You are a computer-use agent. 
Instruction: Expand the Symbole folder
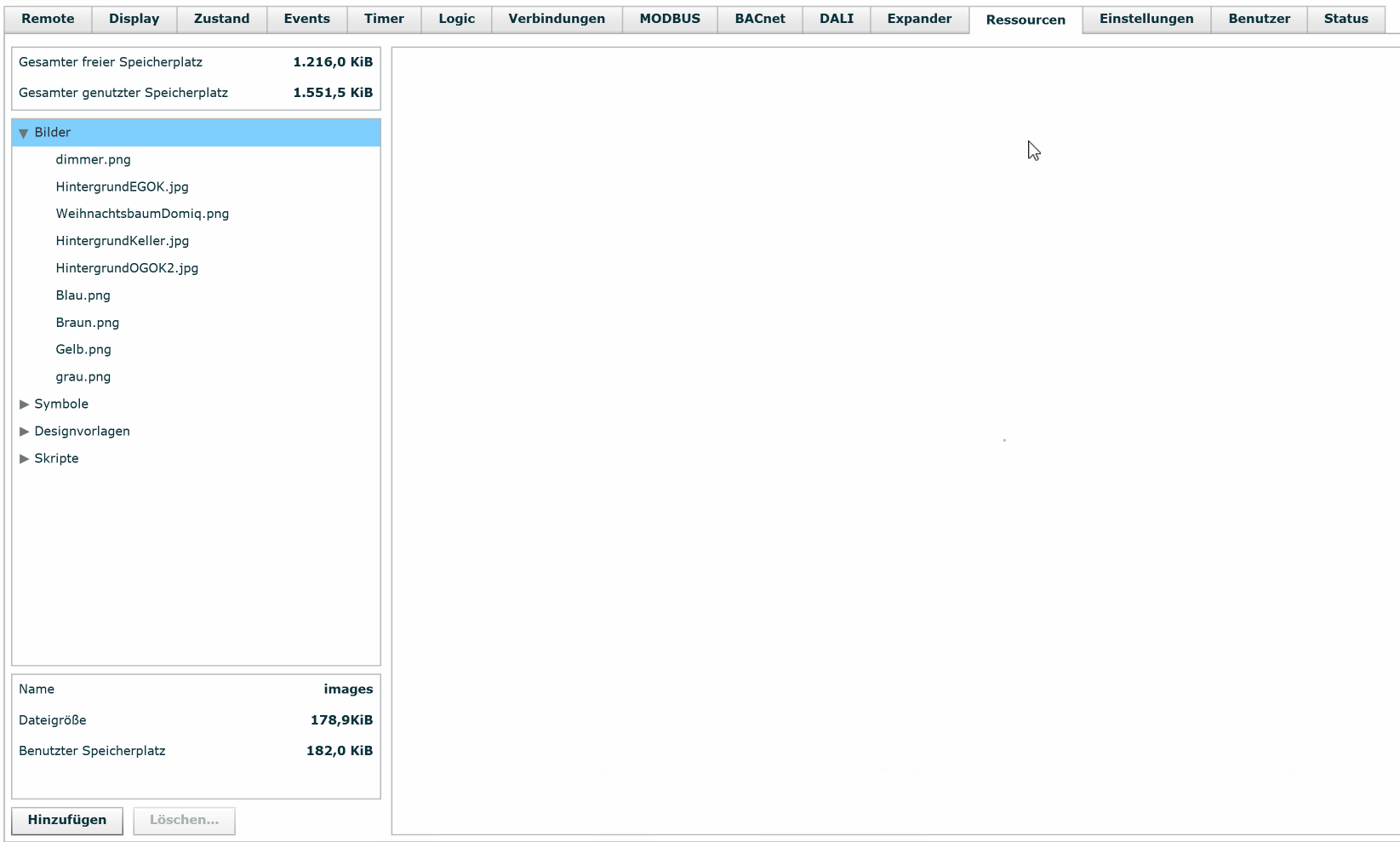click(24, 404)
